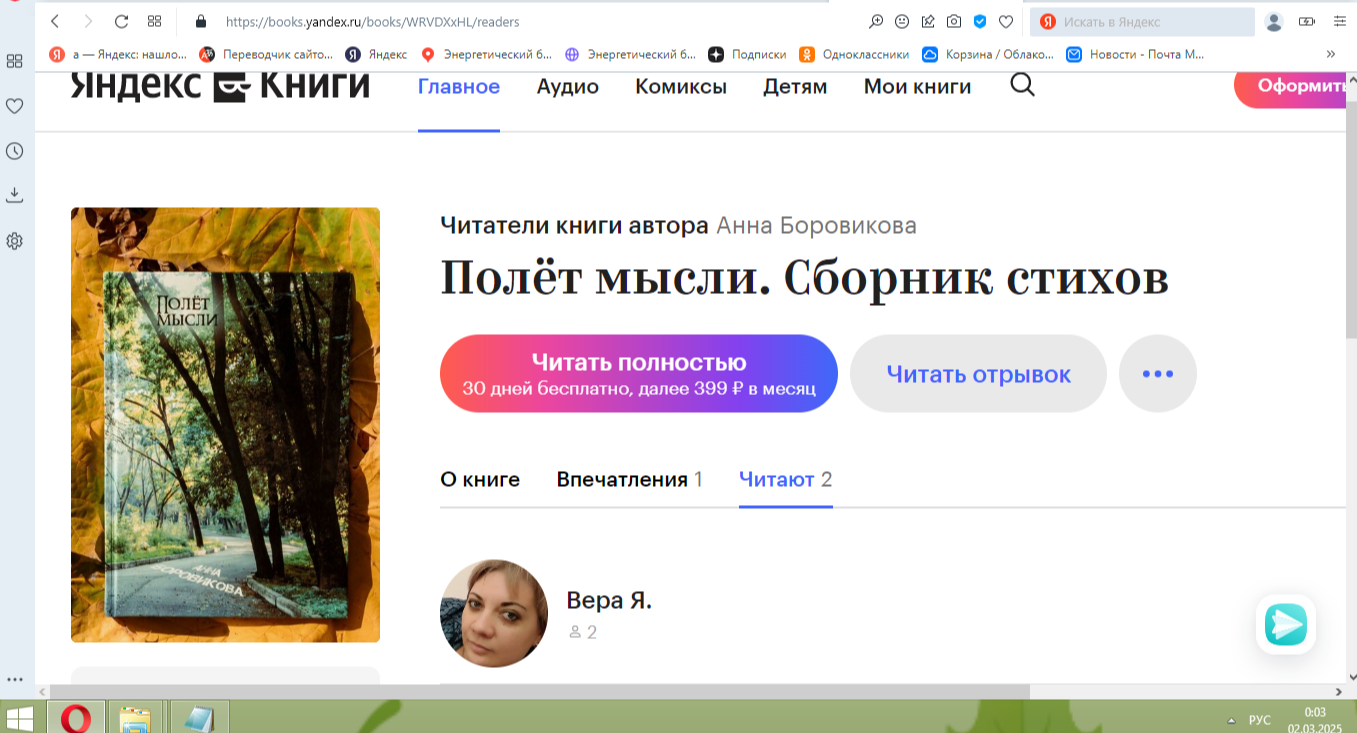Open the 'Корзина / Облако...' bookmark

(988, 54)
